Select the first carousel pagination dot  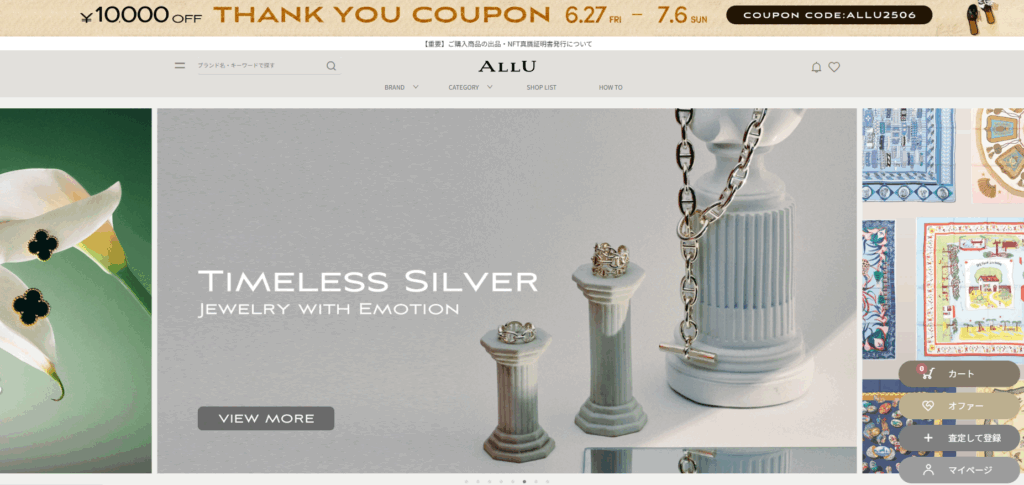(x=466, y=482)
